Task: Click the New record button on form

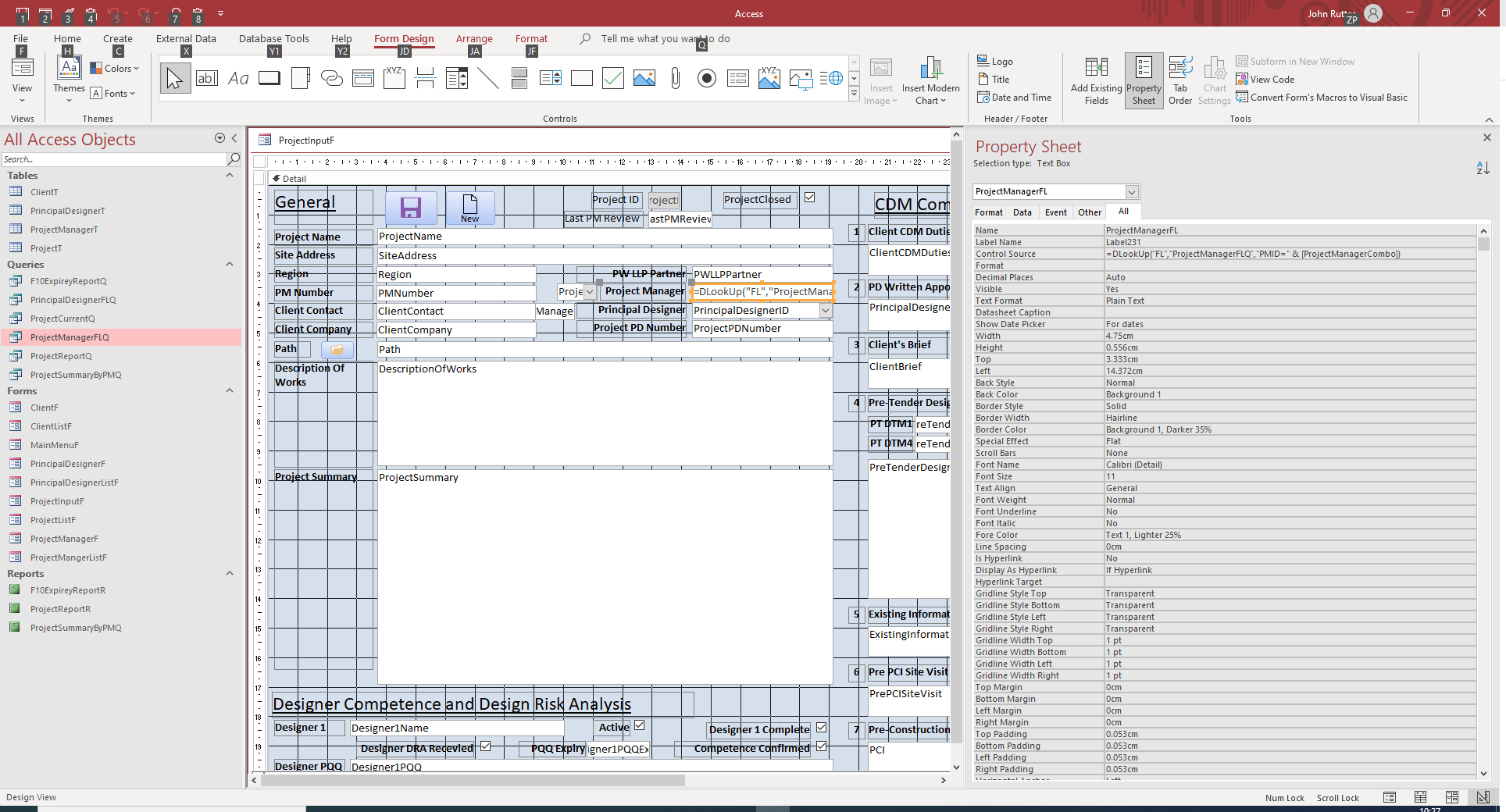Action: (470, 208)
